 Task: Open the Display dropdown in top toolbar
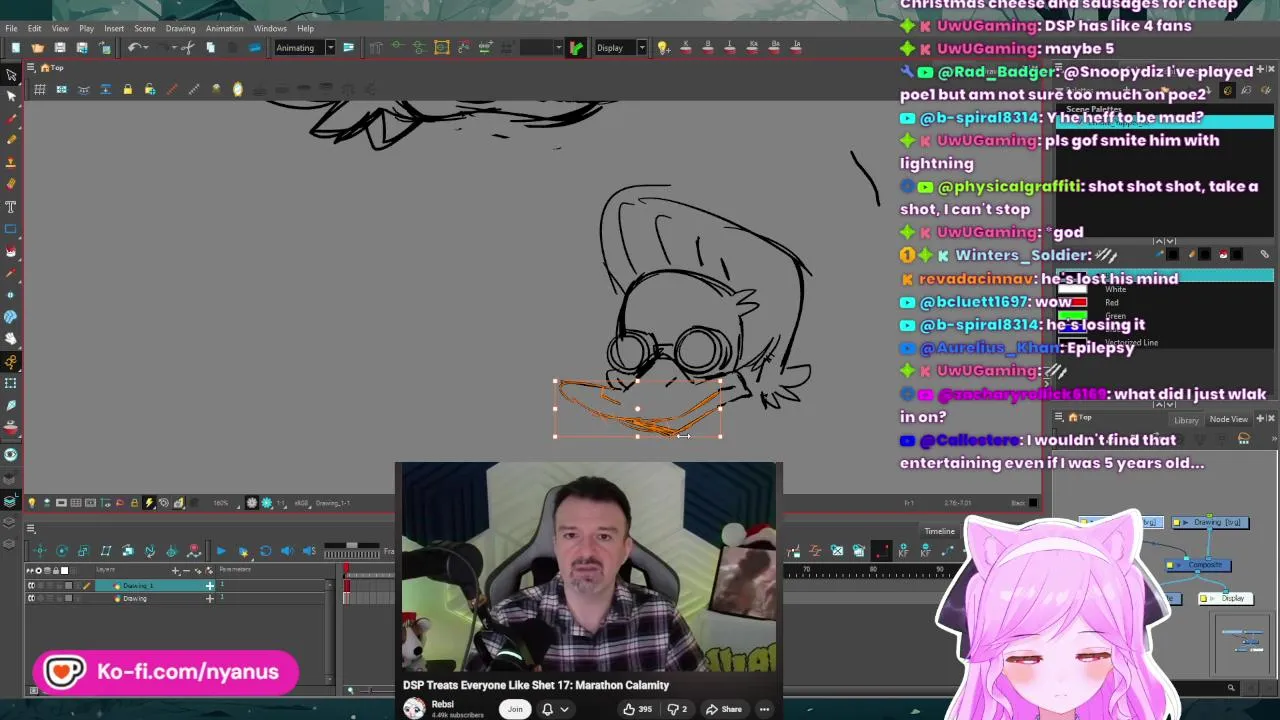pos(641,47)
